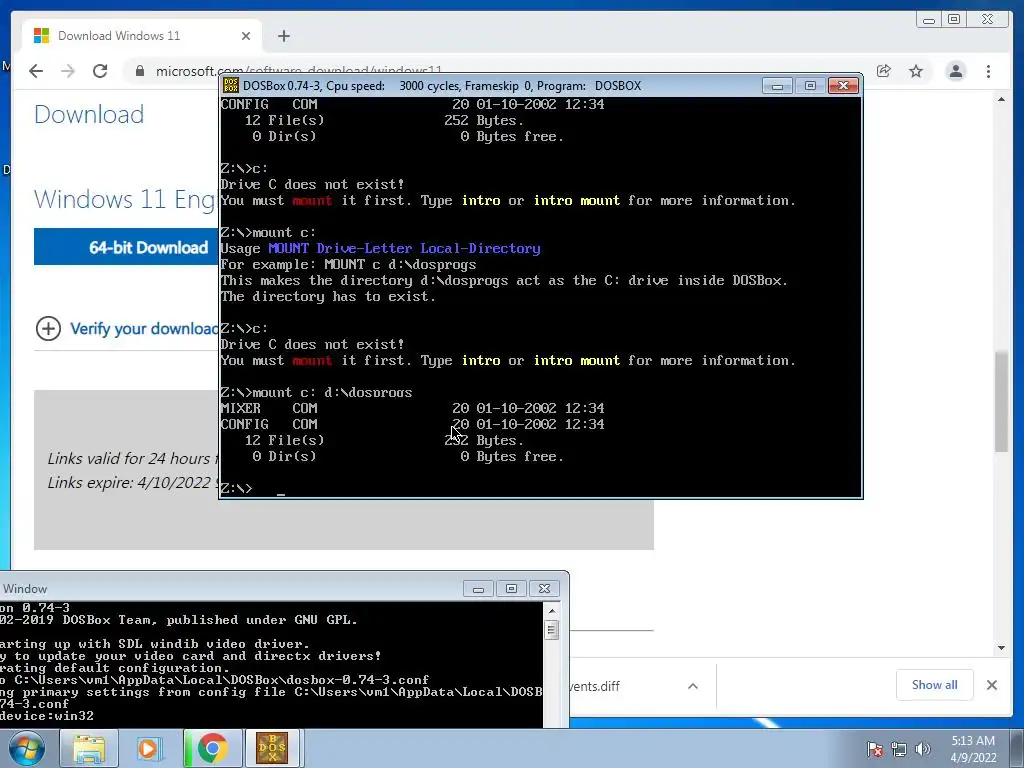Open Windows Explorer from the taskbar
The height and width of the screenshot is (768, 1024).
89,748
